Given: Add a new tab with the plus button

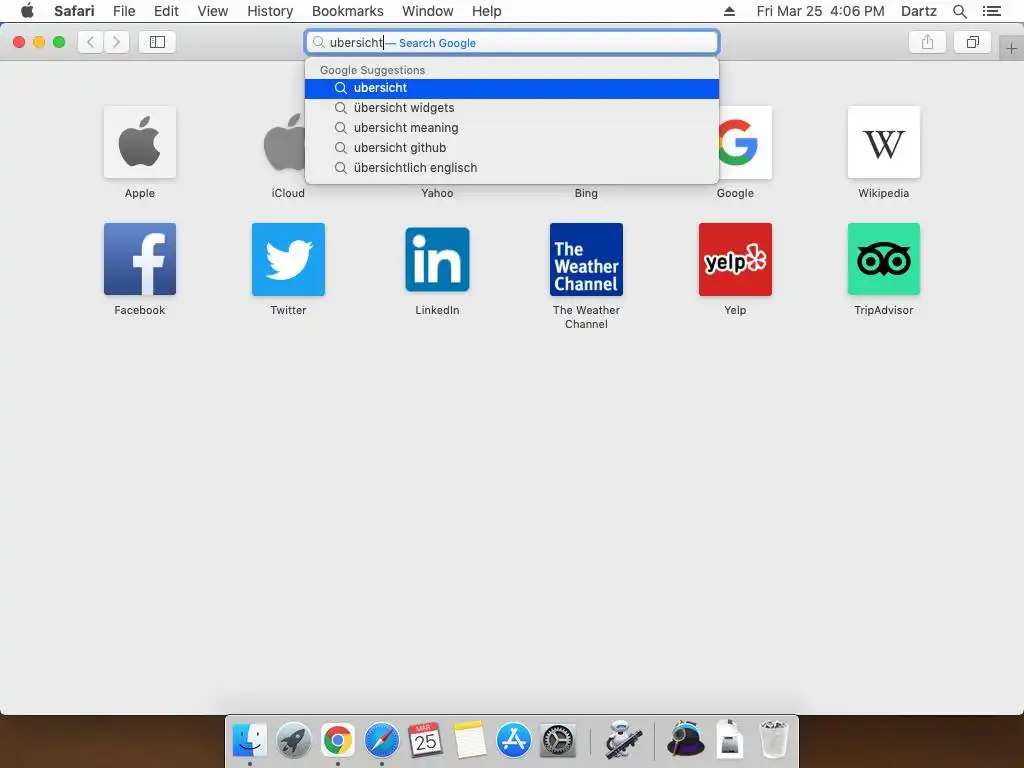Looking at the screenshot, I should [x=1011, y=49].
